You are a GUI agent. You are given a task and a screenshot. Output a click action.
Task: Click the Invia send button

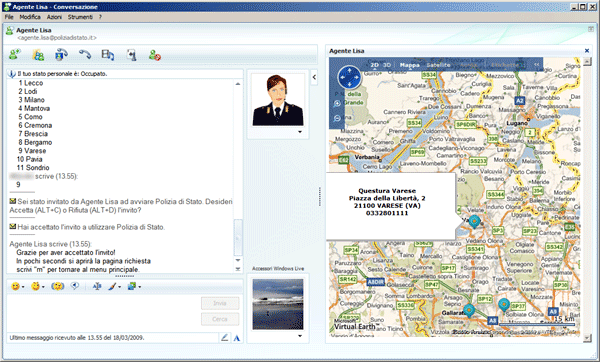pos(220,303)
